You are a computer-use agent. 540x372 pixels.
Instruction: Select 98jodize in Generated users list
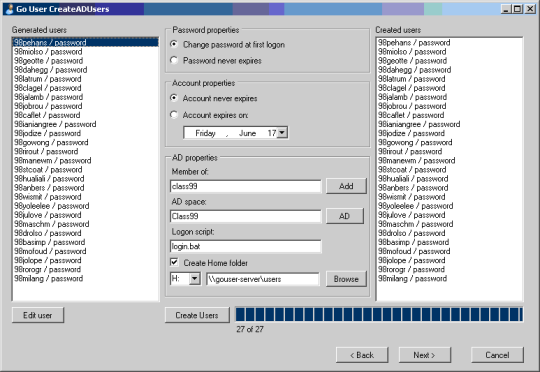pos(85,133)
